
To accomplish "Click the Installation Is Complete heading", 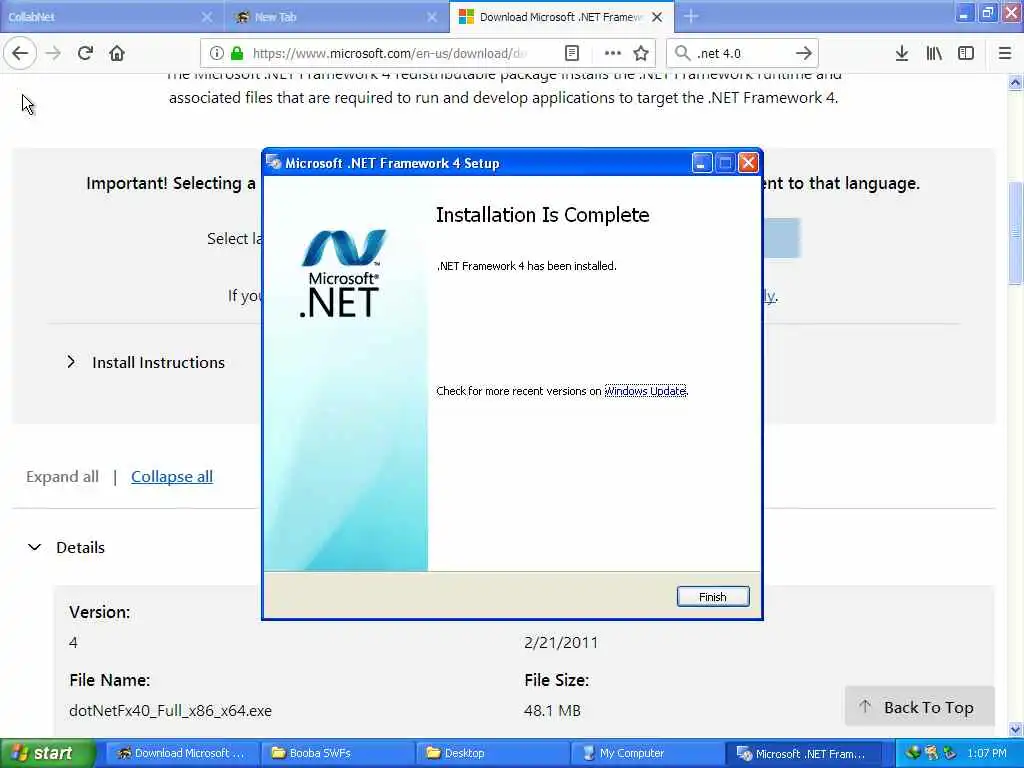I will [x=543, y=215].
